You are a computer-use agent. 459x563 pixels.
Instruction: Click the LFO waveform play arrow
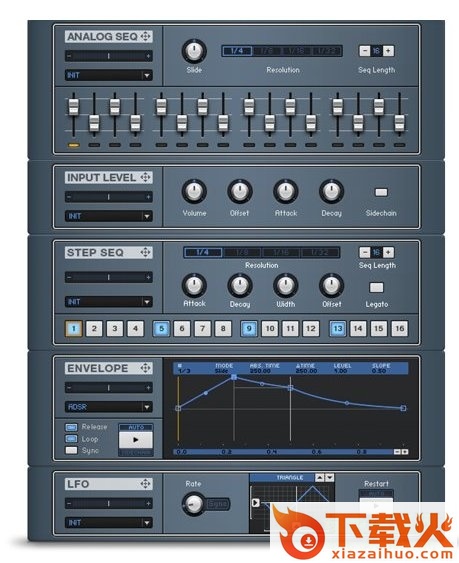pyautogui.click(x=255, y=502)
